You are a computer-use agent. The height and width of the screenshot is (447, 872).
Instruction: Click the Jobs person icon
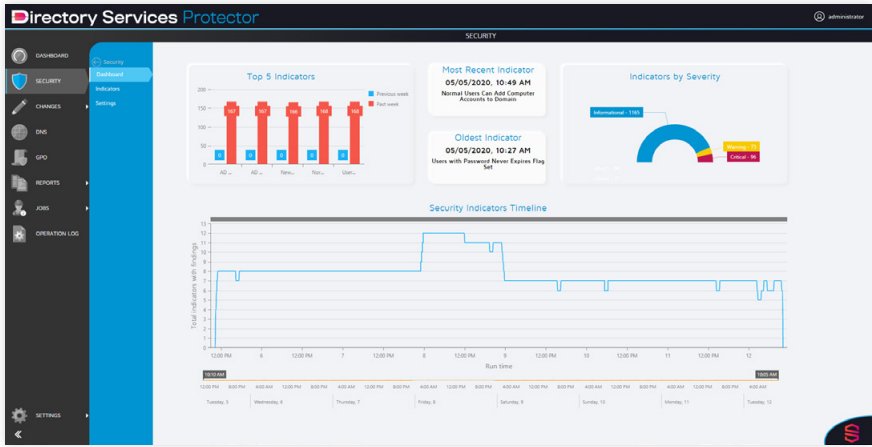19,208
